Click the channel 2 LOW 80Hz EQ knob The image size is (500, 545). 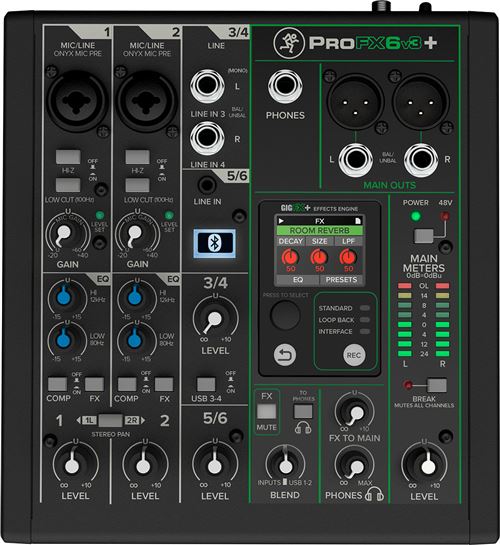[134, 340]
